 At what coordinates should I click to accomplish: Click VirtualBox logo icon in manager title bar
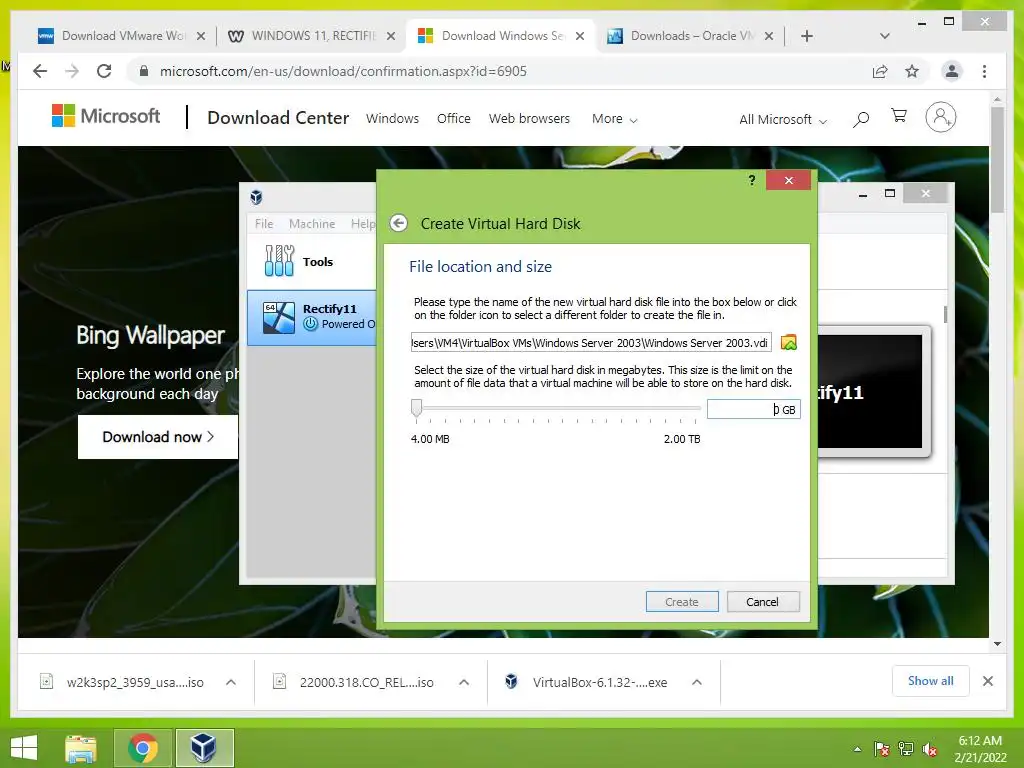tap(257, 197)
